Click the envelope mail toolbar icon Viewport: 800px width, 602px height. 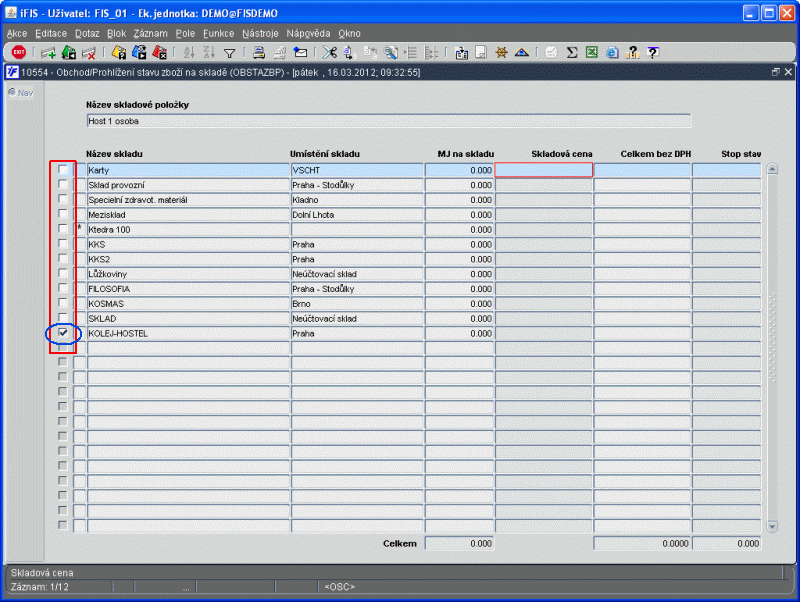click(x=300, y=53)
